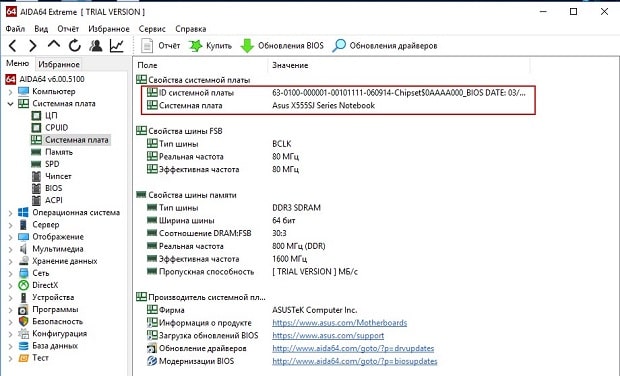Viewport: 620px width, 376px height.
Task: Expand the DirectX tree node
Action: pyautogui.click(x=11, y=285)
